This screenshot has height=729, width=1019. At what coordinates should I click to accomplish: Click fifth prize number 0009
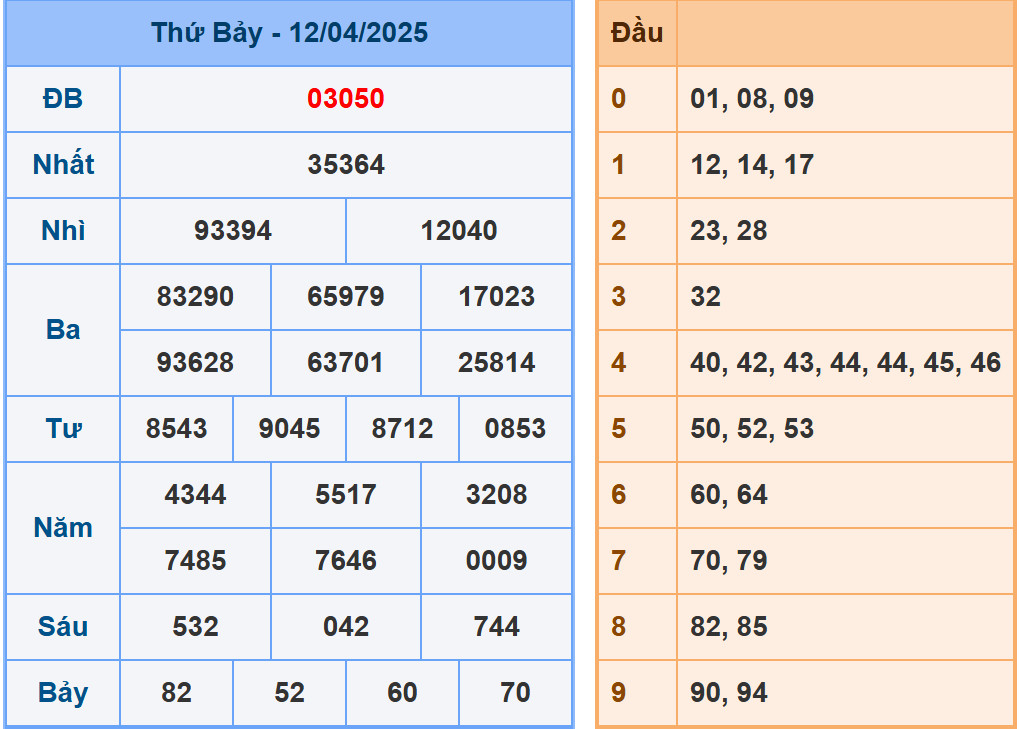point(497,561)
